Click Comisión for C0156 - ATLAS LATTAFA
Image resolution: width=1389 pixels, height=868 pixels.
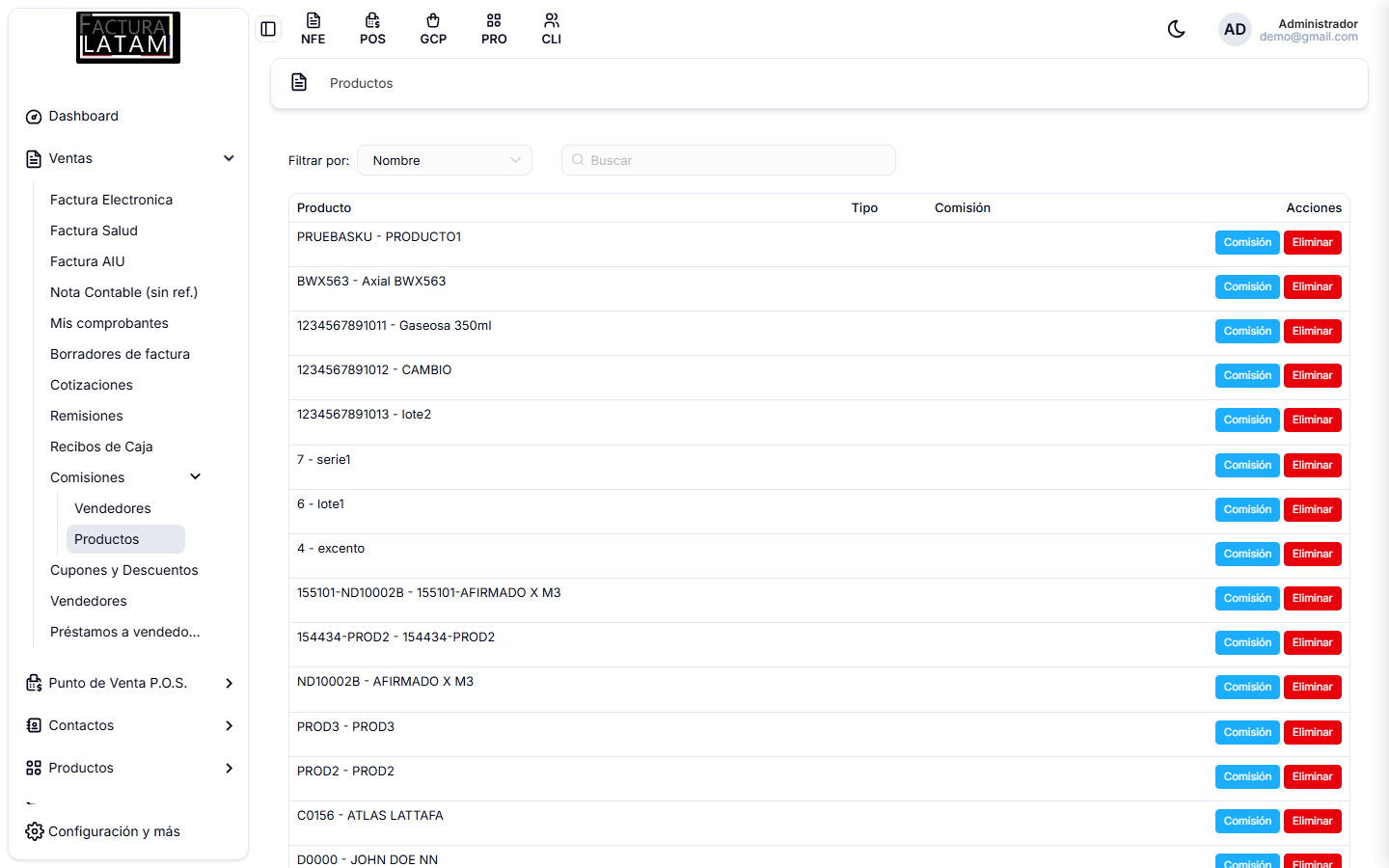coord(1247,821)
